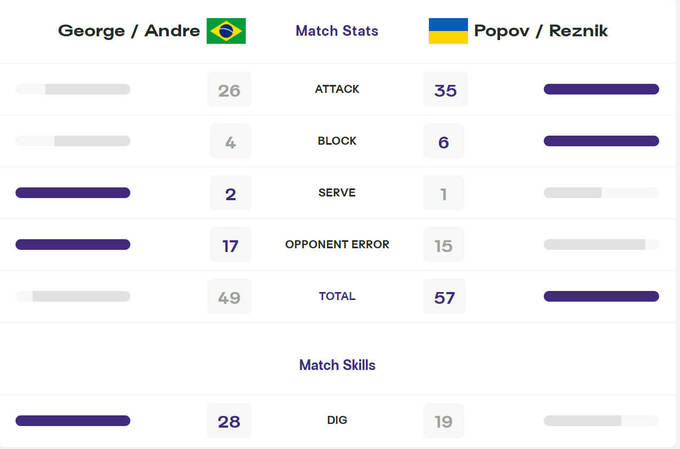Click the BLOCK stat label
This screenshot has width=680, height=449.
[x=337, y=142]
